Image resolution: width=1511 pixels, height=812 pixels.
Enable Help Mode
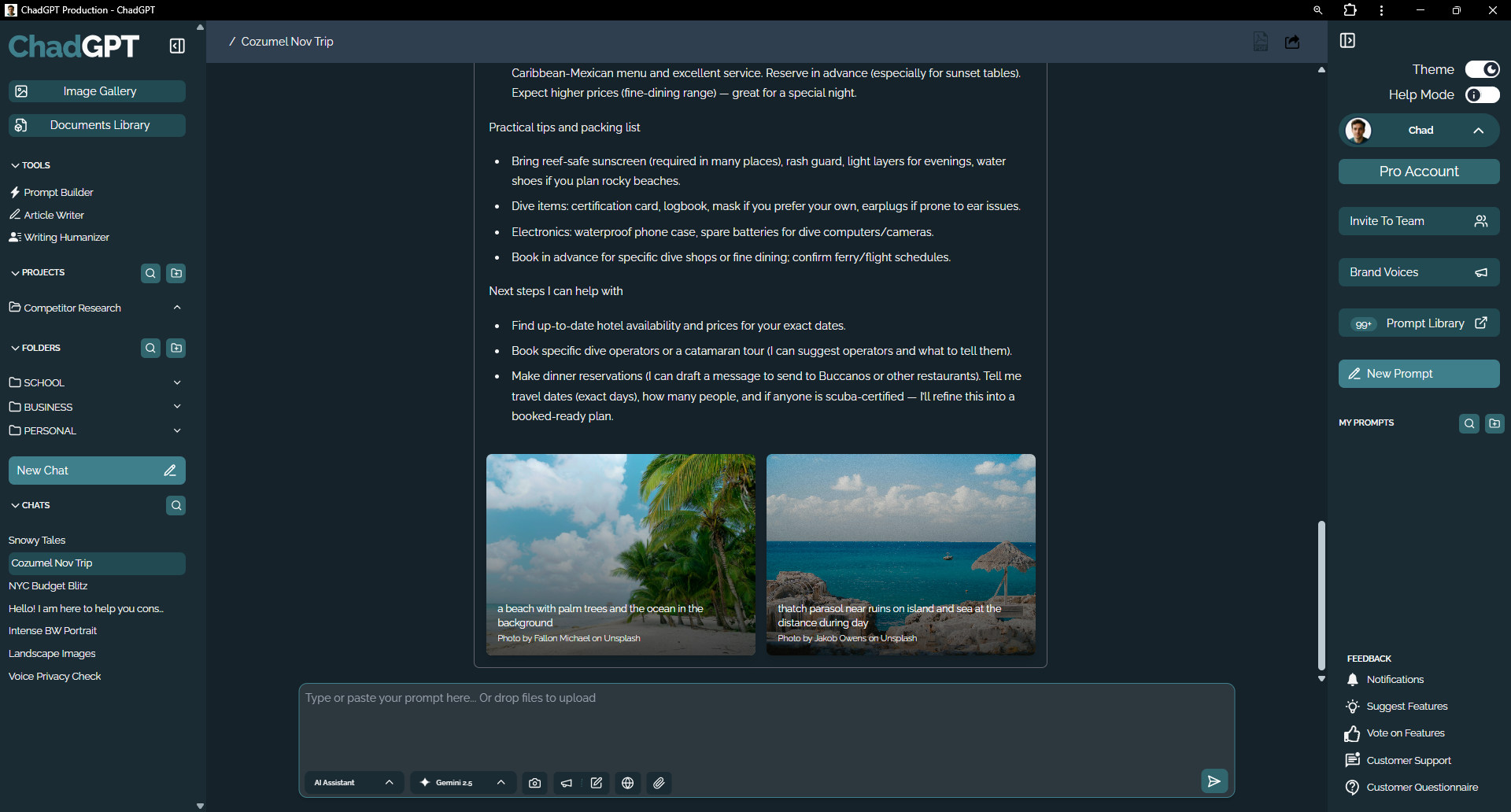1481,94
